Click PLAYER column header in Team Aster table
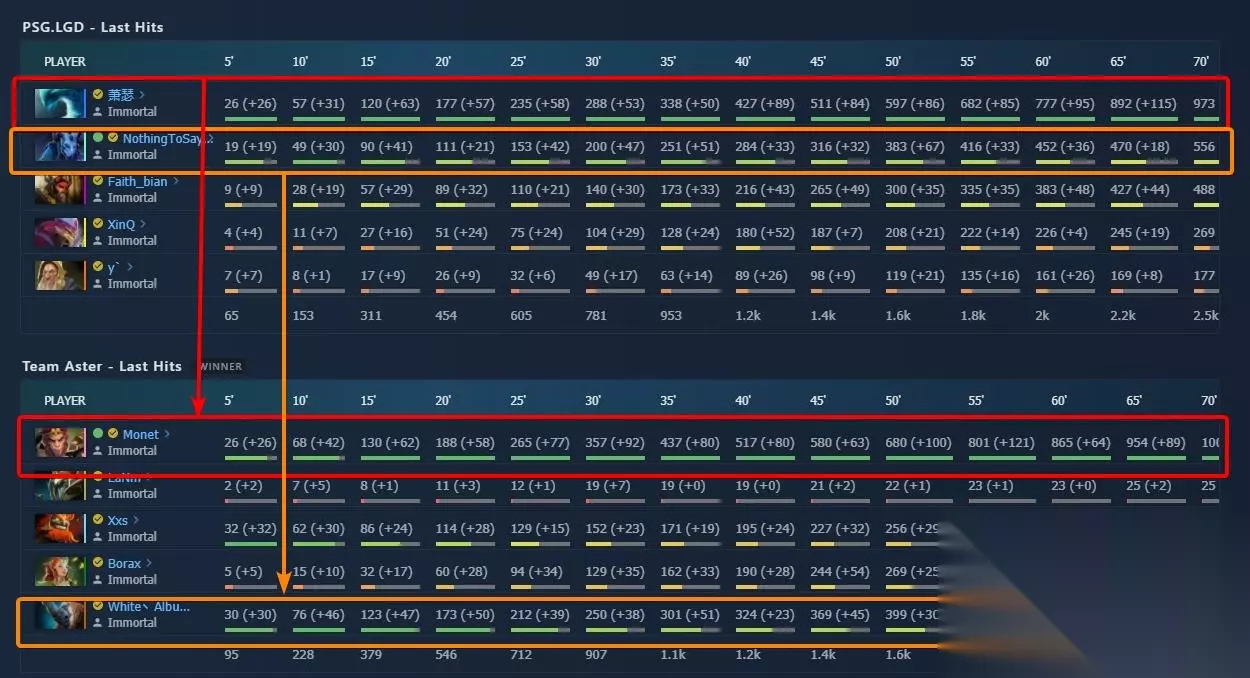This screenshot has width=1250, height=678. coord(65,400)
